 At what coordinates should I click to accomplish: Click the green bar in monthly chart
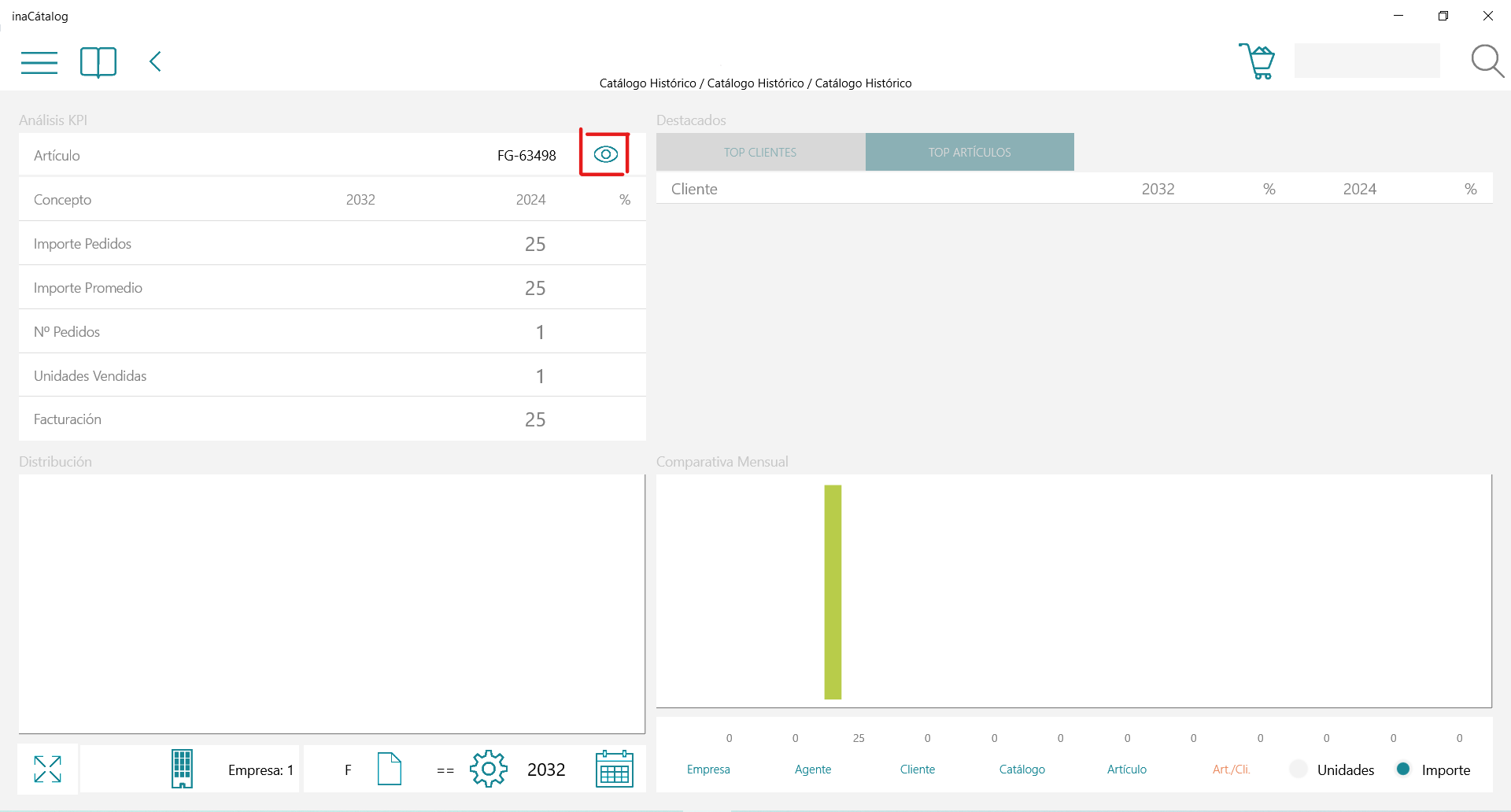click(x=833, y=592)
